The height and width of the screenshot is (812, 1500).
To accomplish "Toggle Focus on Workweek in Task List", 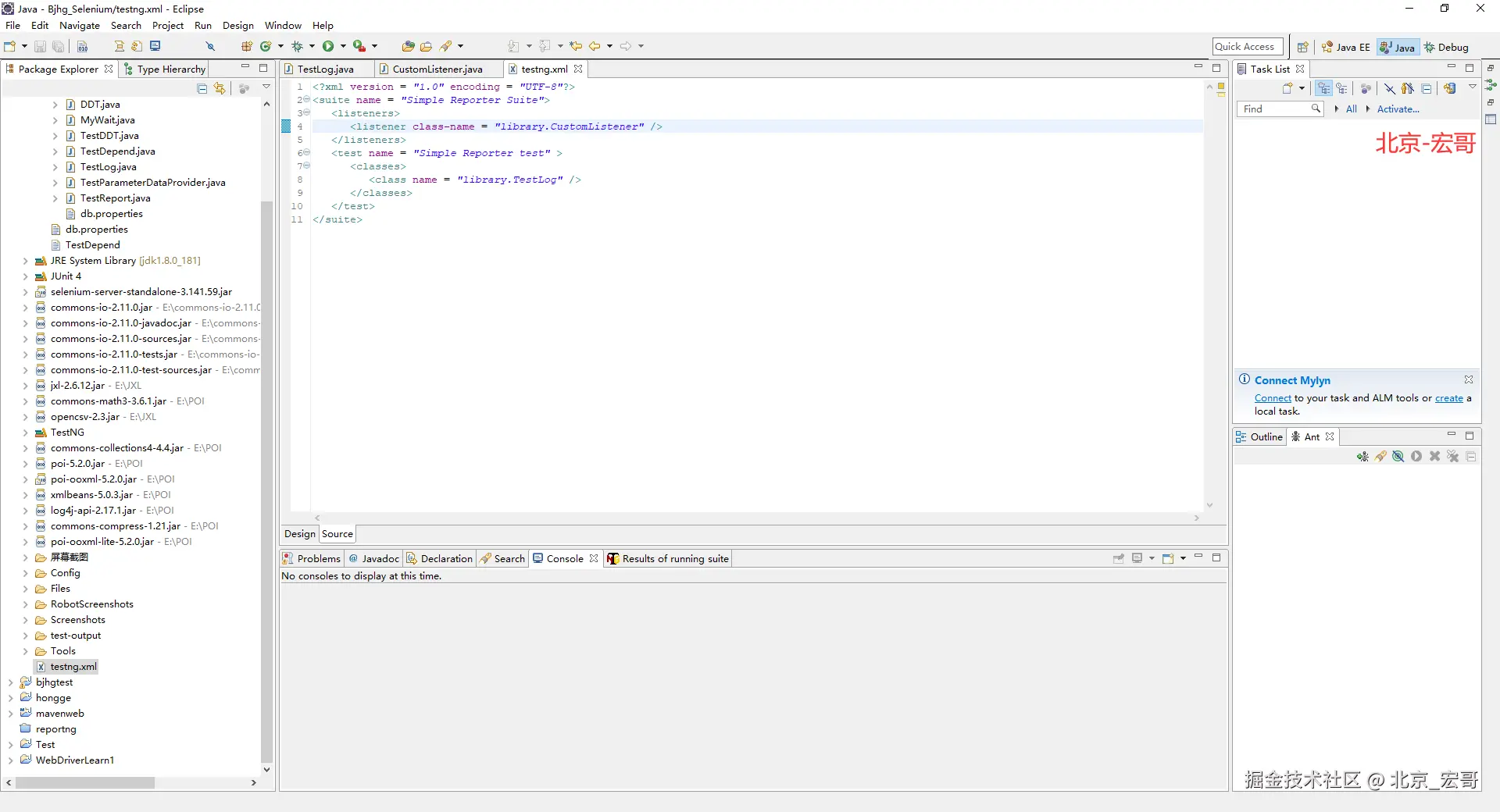I will pyautogui.click(x=1366, y=88).
